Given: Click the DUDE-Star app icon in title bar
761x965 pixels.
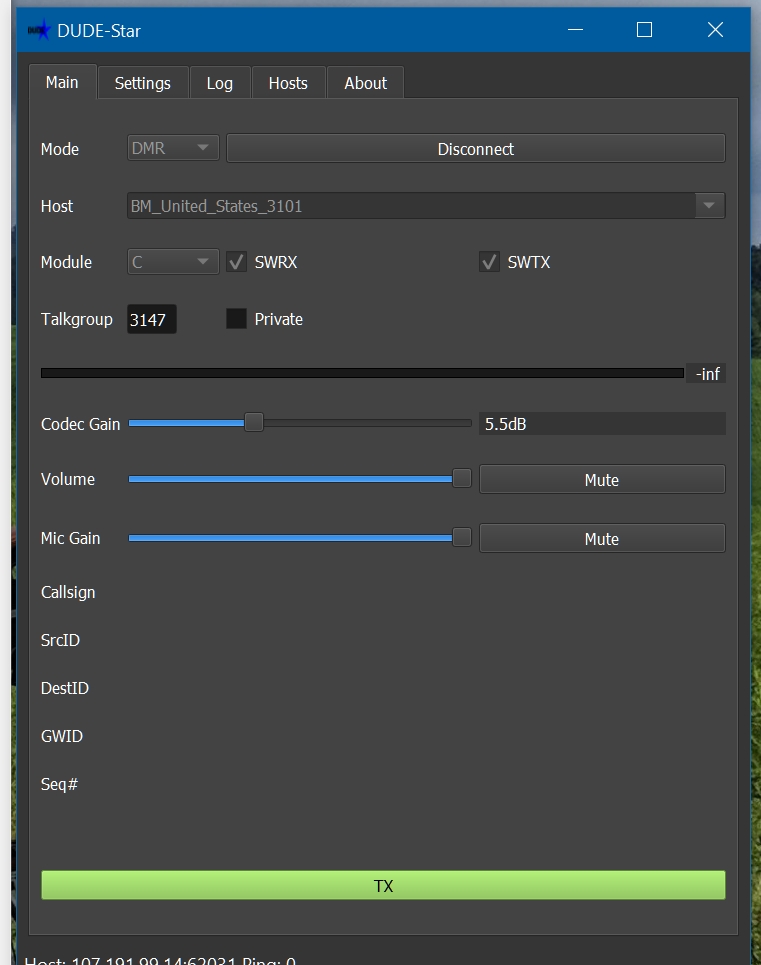Looking at the screenshot, I should (39, 30).
